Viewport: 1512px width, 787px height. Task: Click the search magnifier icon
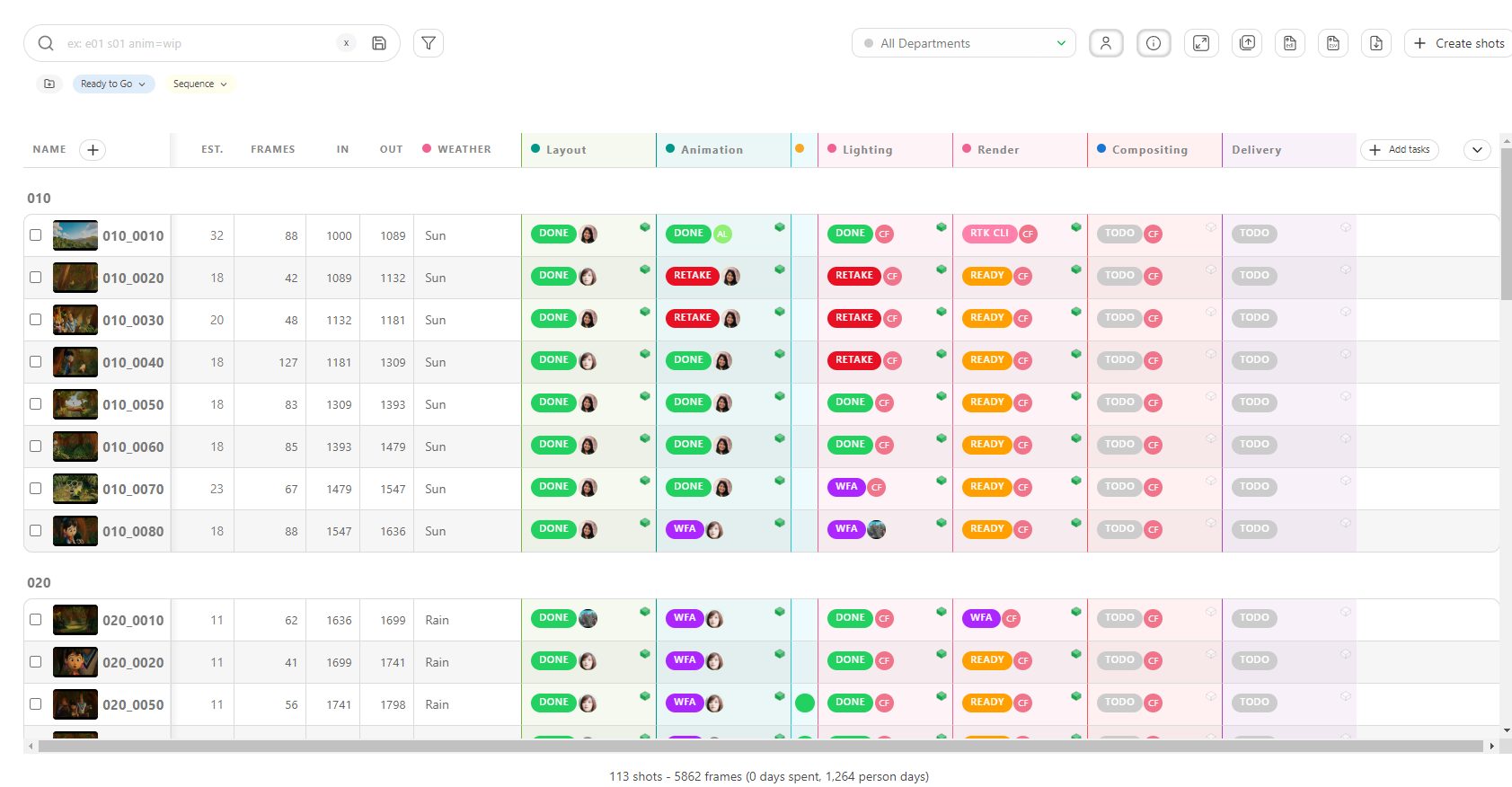click(x=46, y=43)
